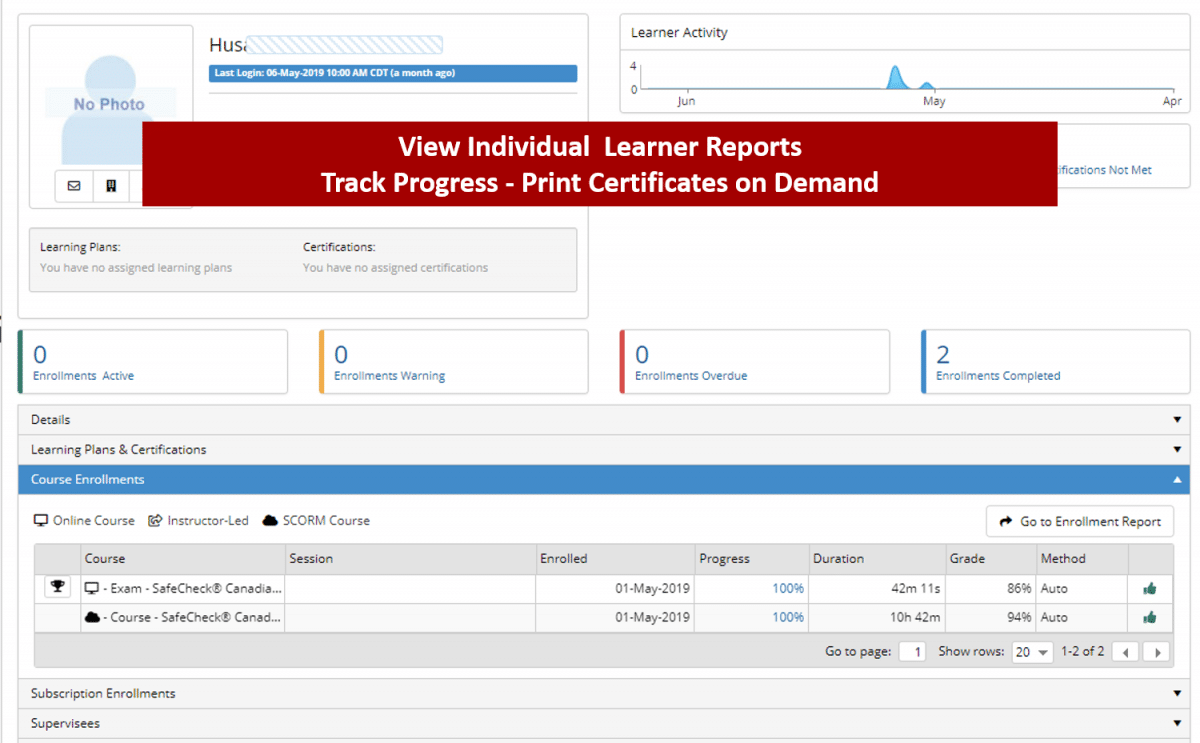Click inside the Go to page input field
1200x743 pixels.
[912, 651]
